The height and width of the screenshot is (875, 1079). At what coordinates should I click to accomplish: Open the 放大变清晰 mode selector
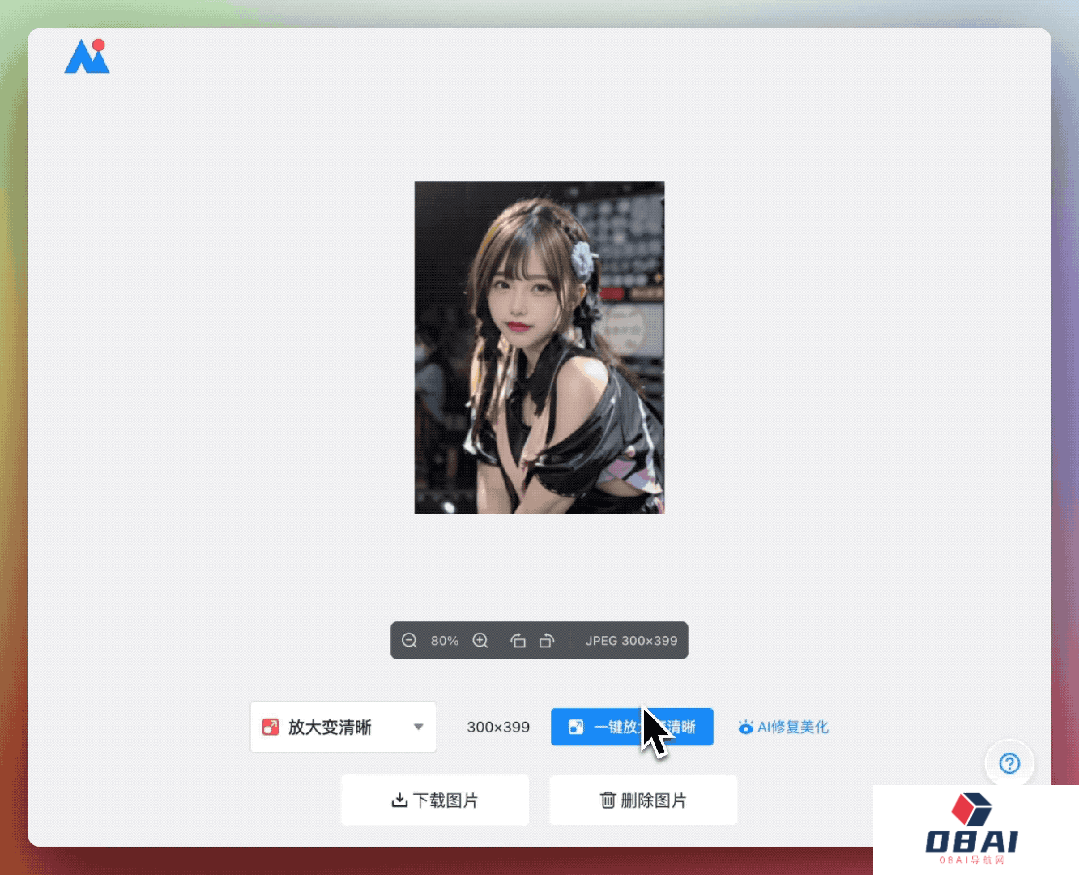[x=342, y=727]
